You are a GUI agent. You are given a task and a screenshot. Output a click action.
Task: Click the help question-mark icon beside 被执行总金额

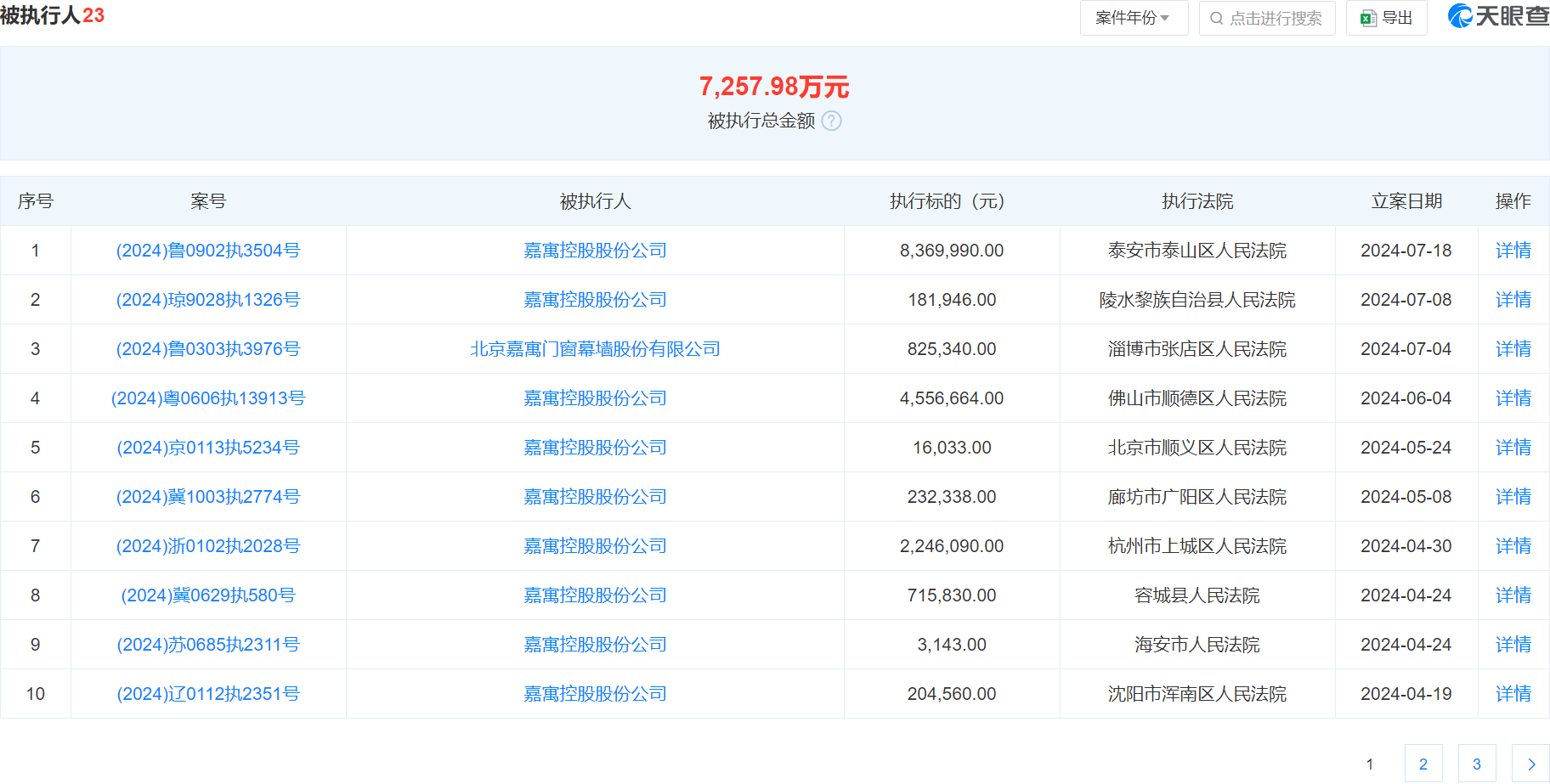pyautogui.click(x=832, y=121)
